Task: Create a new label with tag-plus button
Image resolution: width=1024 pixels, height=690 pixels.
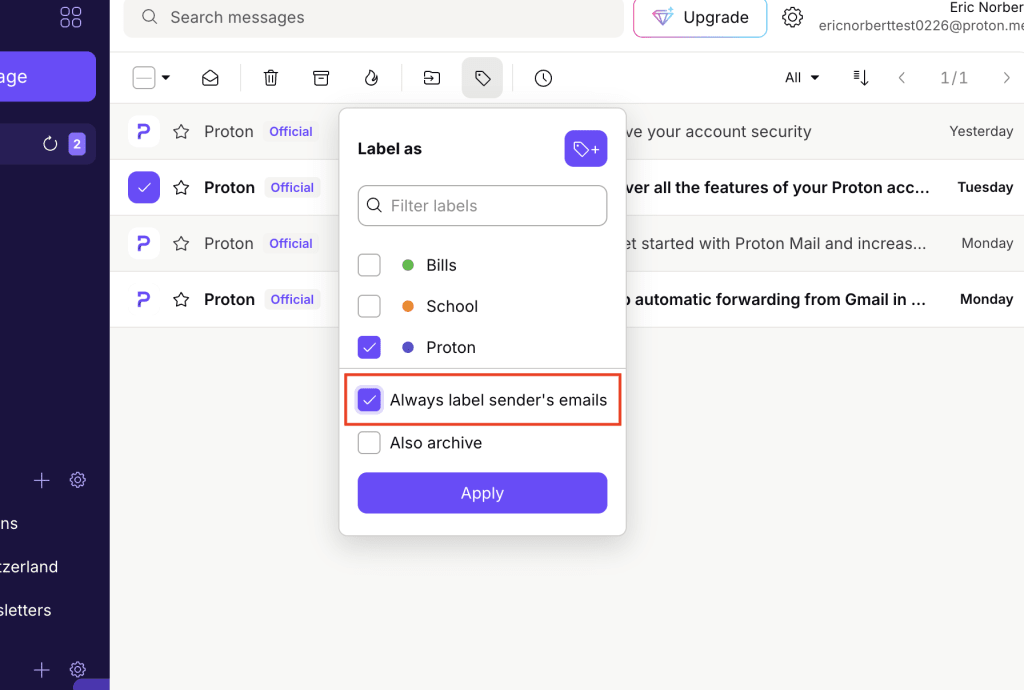Action: point(586,149)
